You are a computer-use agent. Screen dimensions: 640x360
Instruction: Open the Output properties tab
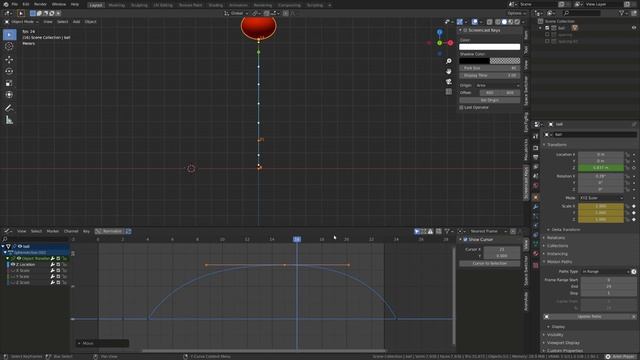click(536, 157)
